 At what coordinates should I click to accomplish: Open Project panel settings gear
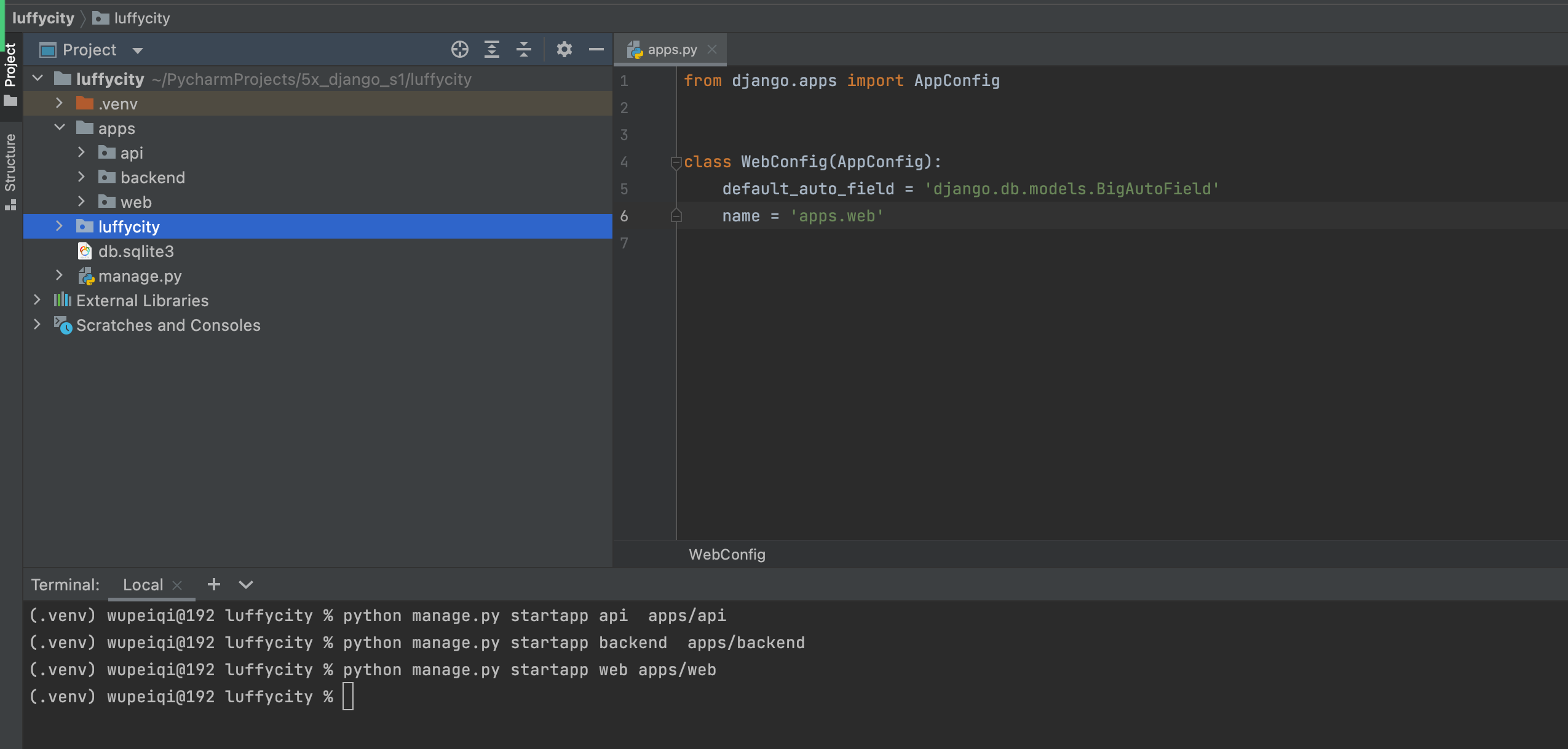point(564,49)
